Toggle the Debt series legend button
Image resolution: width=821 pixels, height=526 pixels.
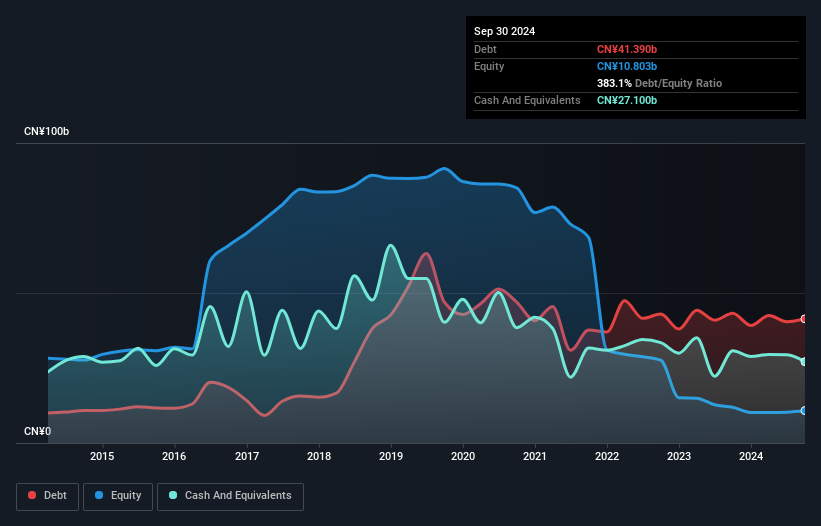point(47,496)
